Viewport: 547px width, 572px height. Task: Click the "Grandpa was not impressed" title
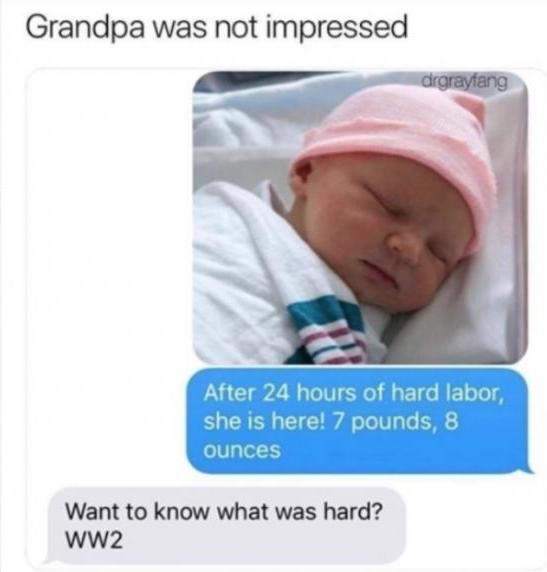coord(216,28)
